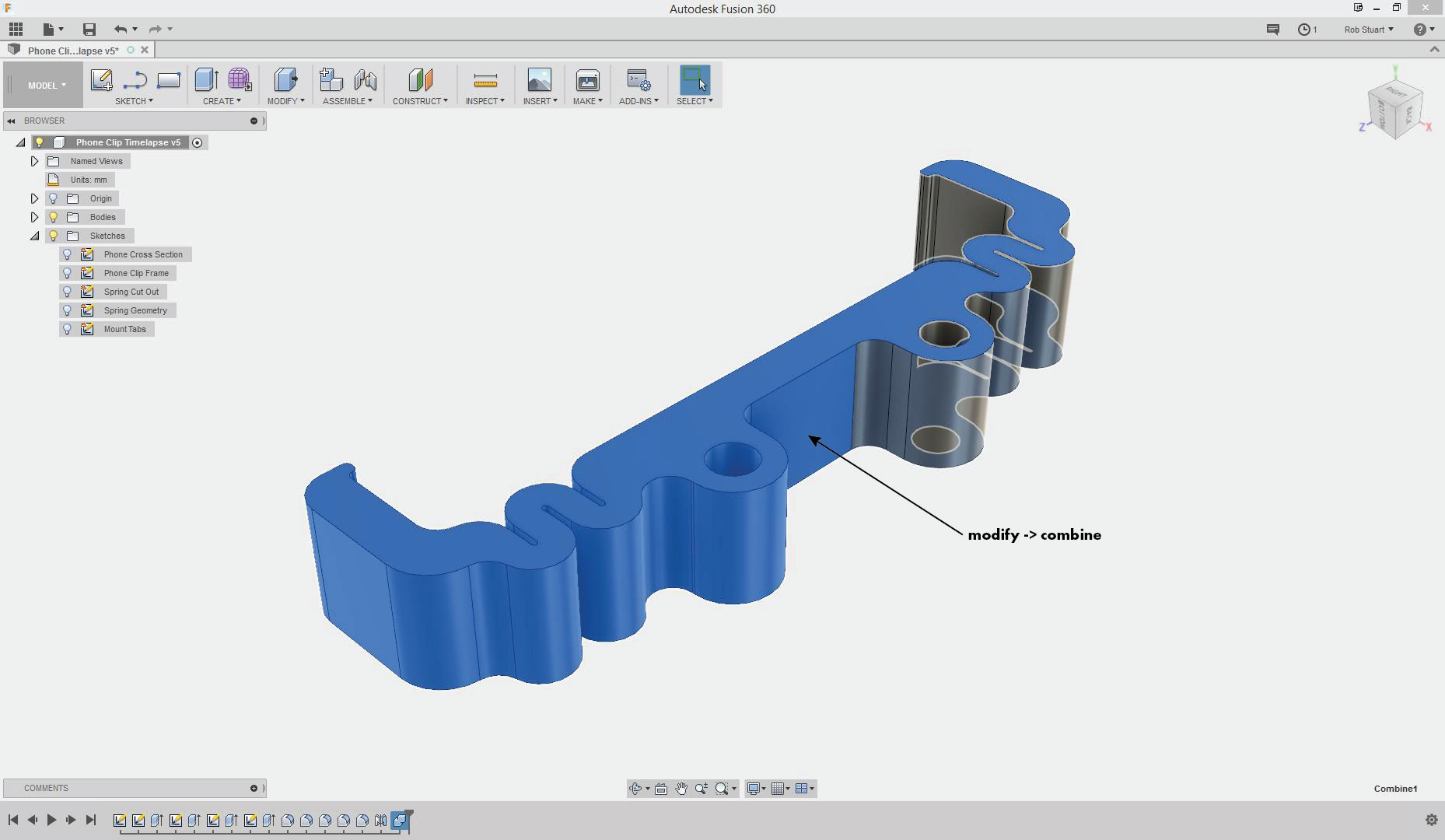Expand the Comments panel plus button
The width and height of the screenshot is (1445, 840).
pos(254,789)
